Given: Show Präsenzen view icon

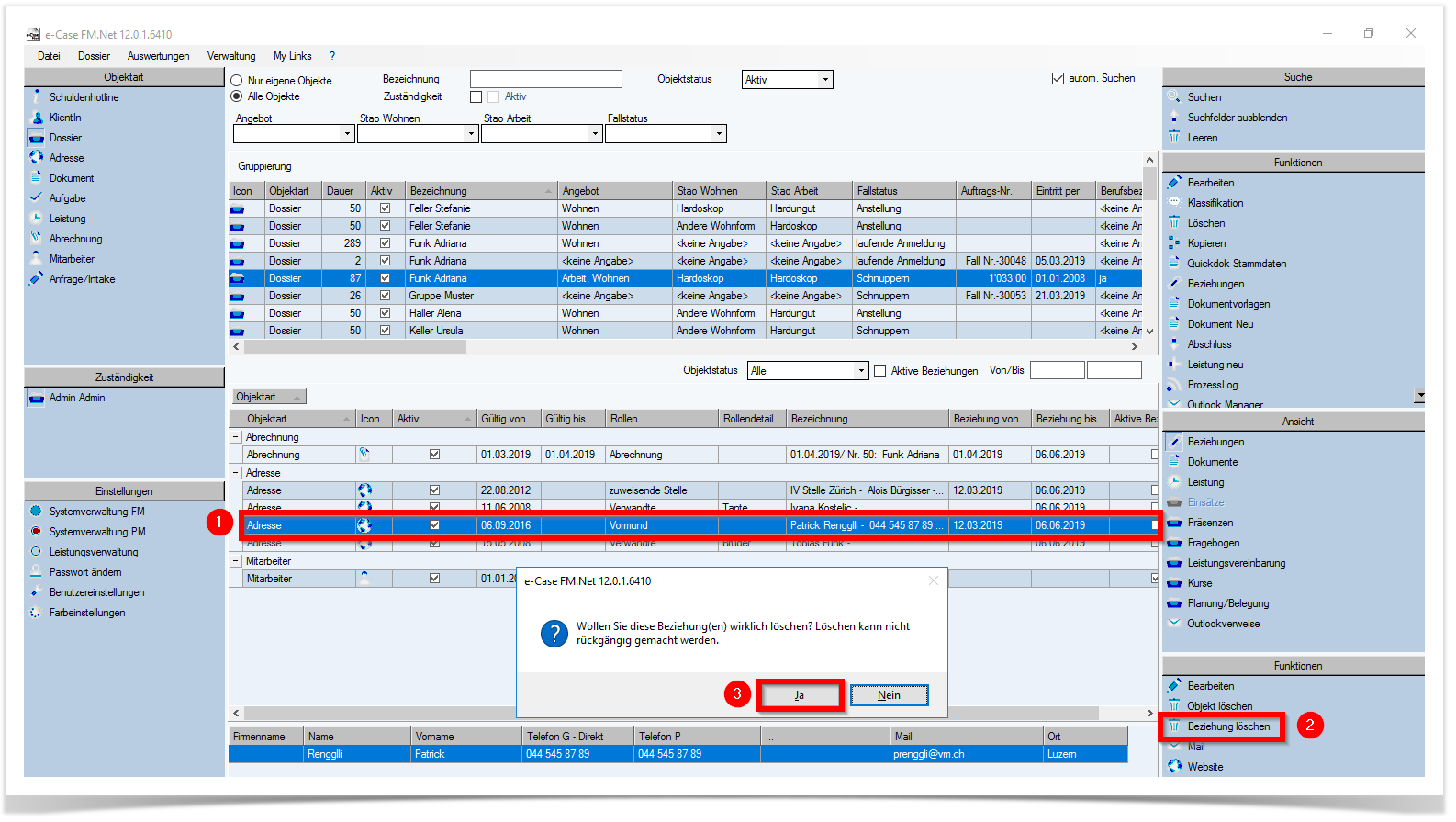Looking at the screenshot, I should coord(1174,523).
